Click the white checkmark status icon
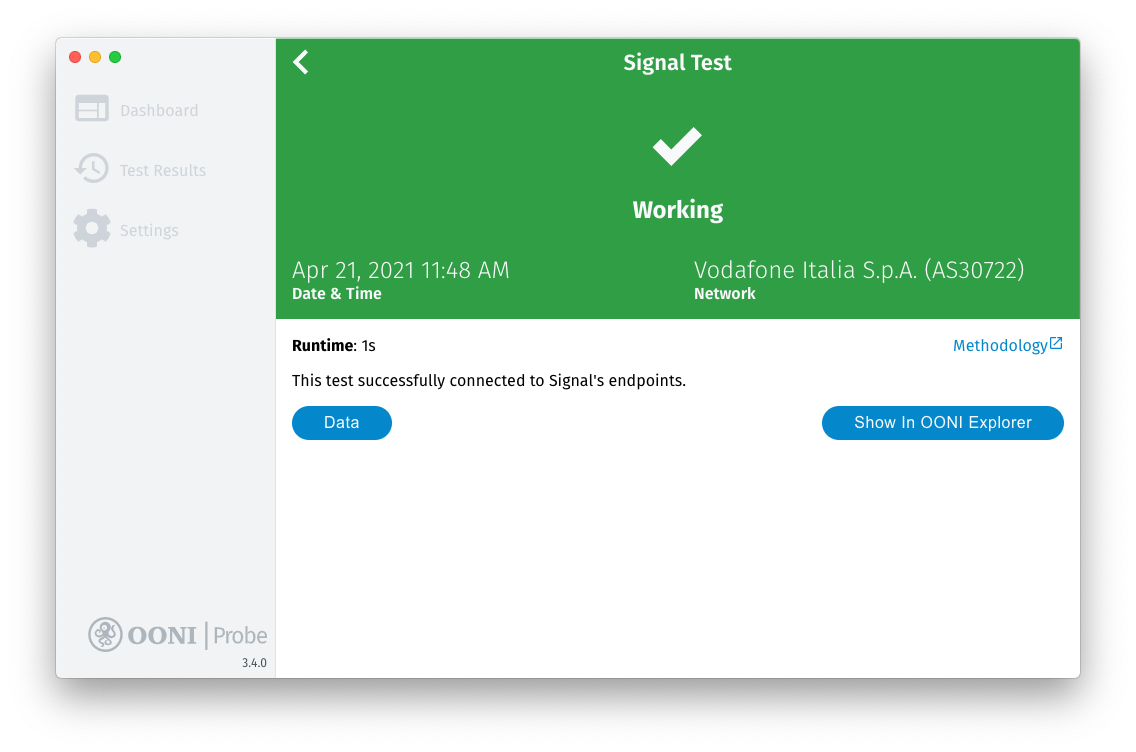Image resolution: width=1136 pixels, height=752 pixels. (677, 147)
